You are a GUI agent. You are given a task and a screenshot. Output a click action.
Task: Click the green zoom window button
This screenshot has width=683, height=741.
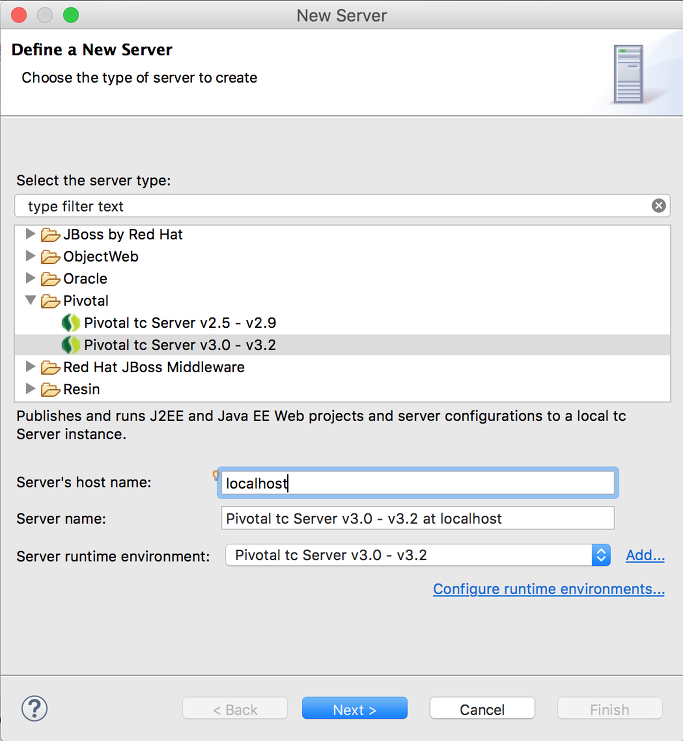[x=71, y=15]
